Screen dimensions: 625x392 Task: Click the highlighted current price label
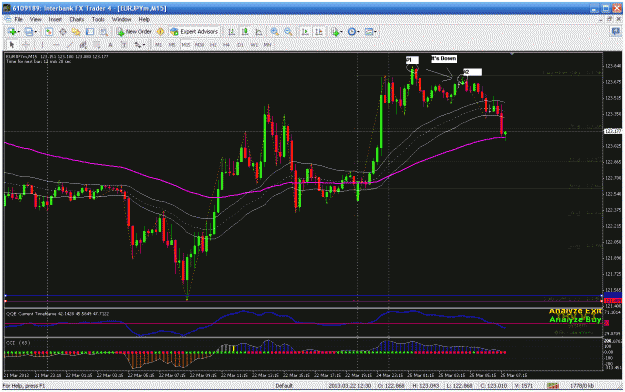(x=613, y=131)
